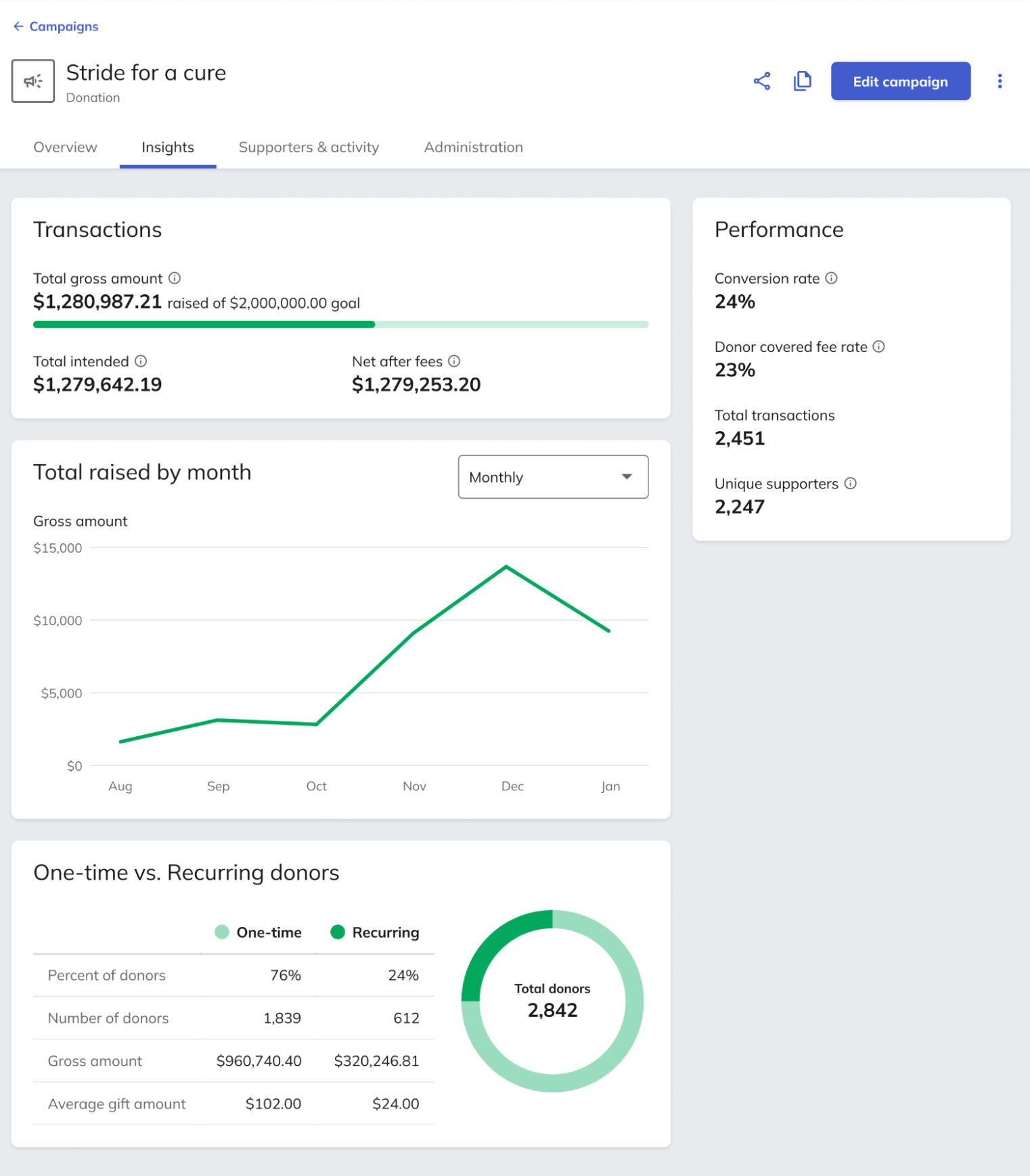Switch to the Overview tab

66,148
